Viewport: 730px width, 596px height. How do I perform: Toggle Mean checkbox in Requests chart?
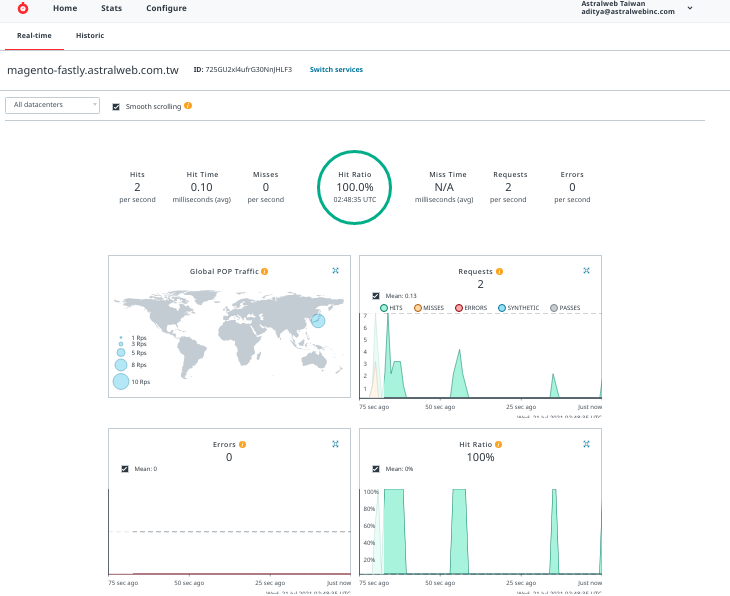(x=375, y=296)
